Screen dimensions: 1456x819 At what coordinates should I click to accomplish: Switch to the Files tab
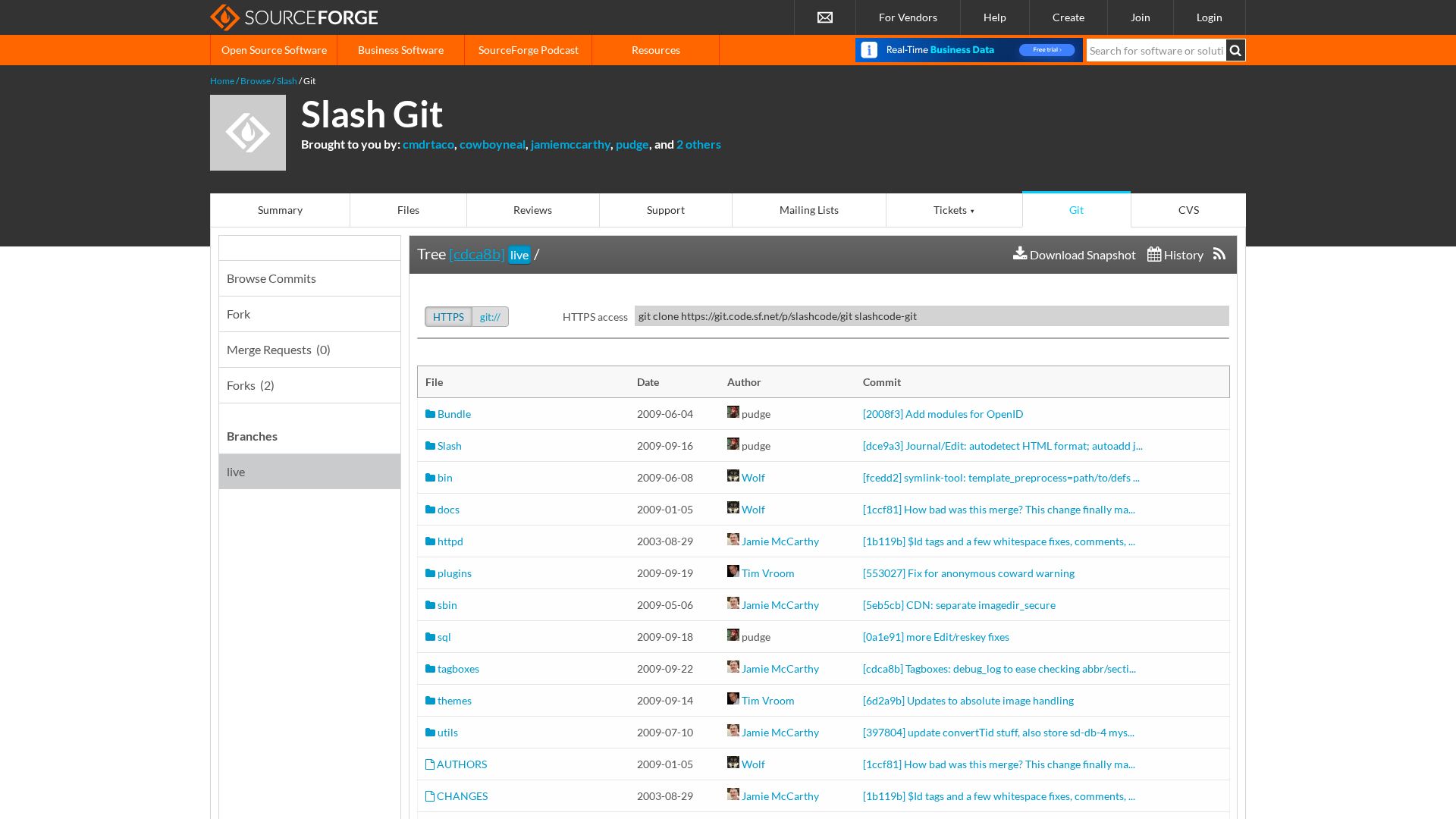coord(408,210)
